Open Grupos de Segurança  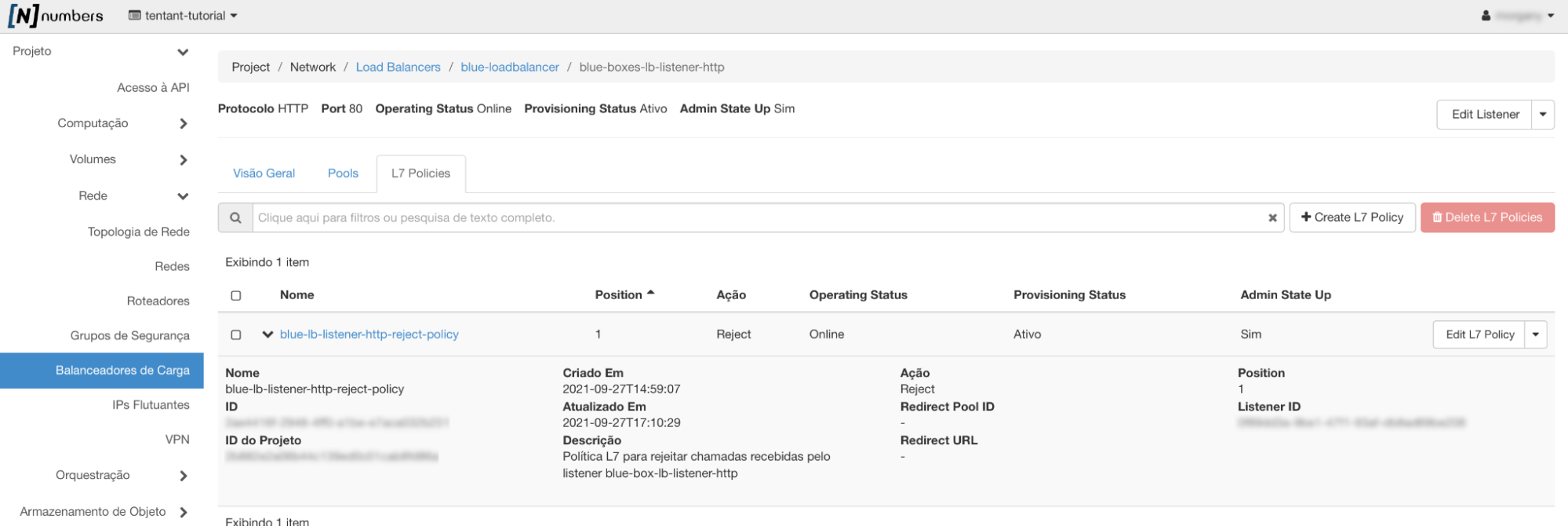click(x=129, y=335)
